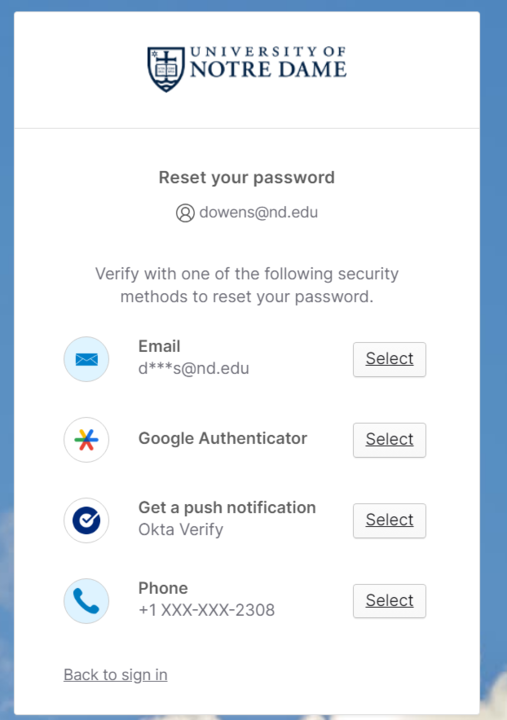Viewport: 507px width, 720px height.
Task: Click the University of Notre Dame wordmark
Action: pyautogui.click(x=268, y=62)
